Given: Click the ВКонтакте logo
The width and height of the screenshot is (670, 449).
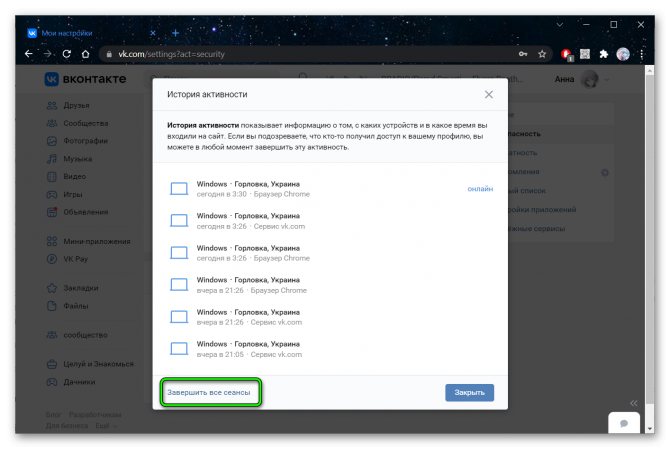Looking at the screenshot, I should tap(85, 79).
